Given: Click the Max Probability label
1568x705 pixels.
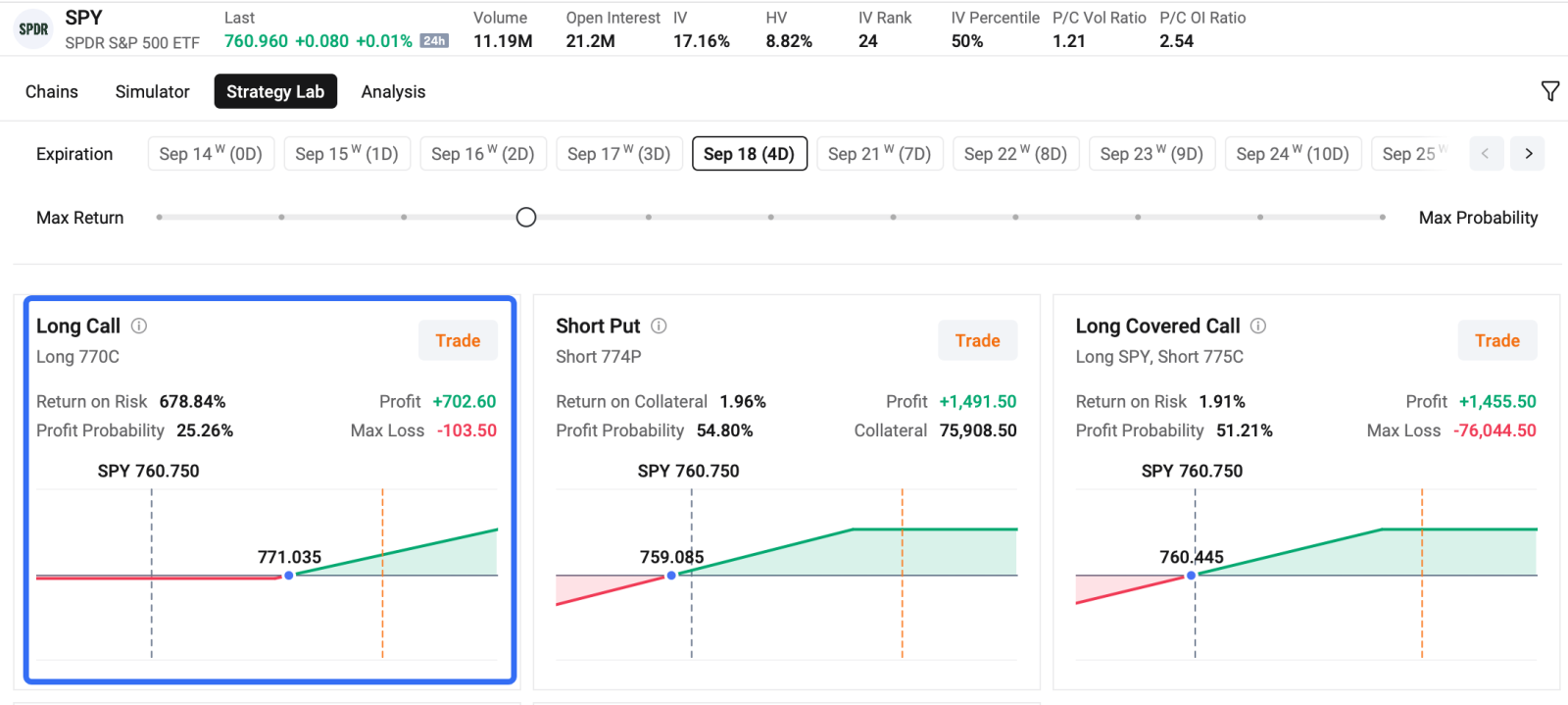Looking at the screenshot, I should coord(1478,218).
